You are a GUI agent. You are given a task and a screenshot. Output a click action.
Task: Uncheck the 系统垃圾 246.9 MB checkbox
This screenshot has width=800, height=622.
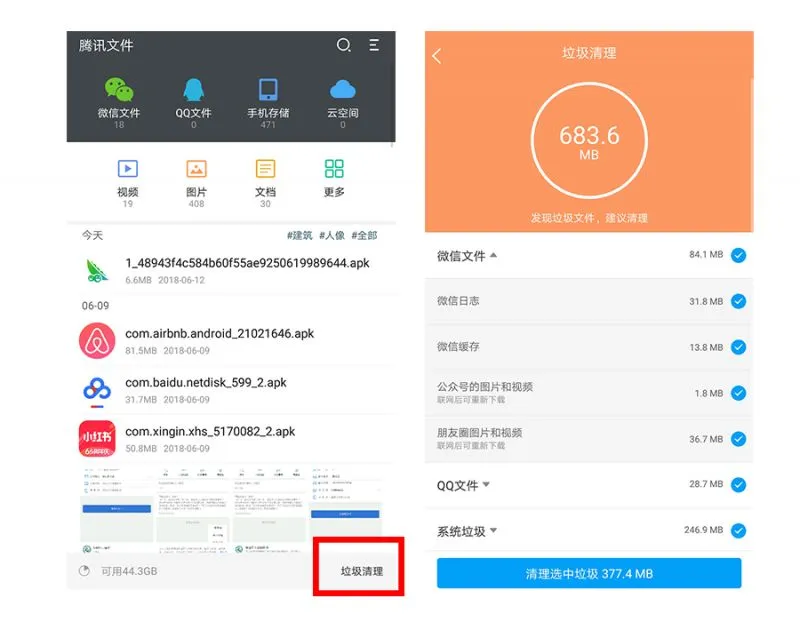[x=738, y=531]
